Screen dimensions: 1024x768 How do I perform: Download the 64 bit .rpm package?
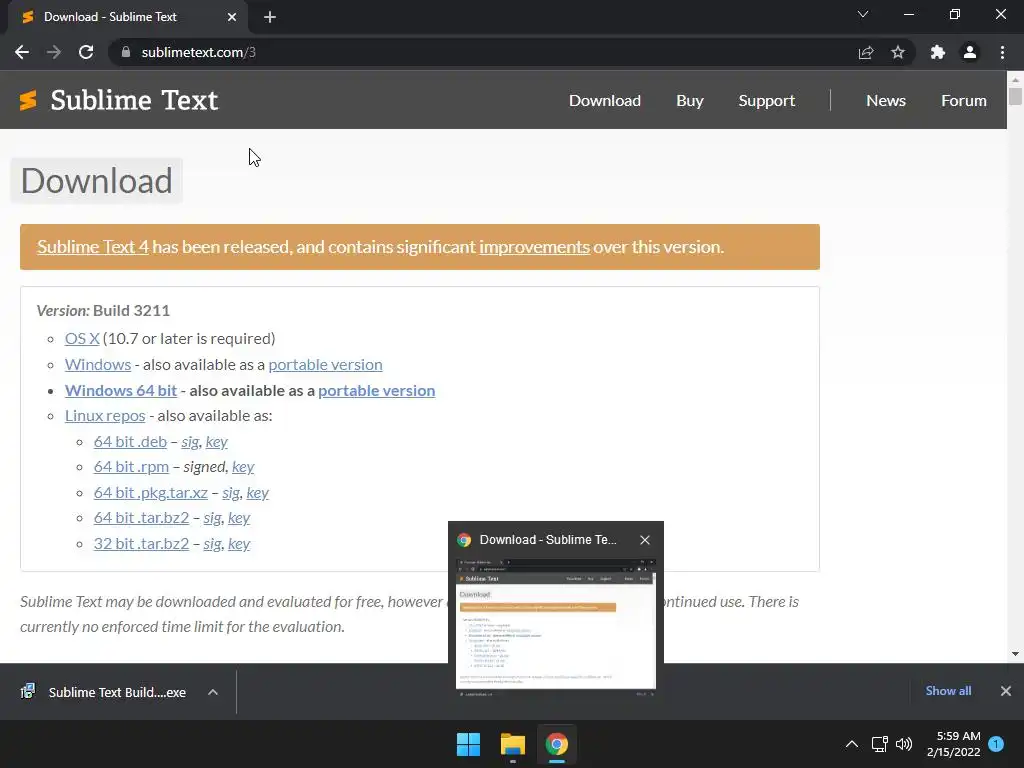131,467
